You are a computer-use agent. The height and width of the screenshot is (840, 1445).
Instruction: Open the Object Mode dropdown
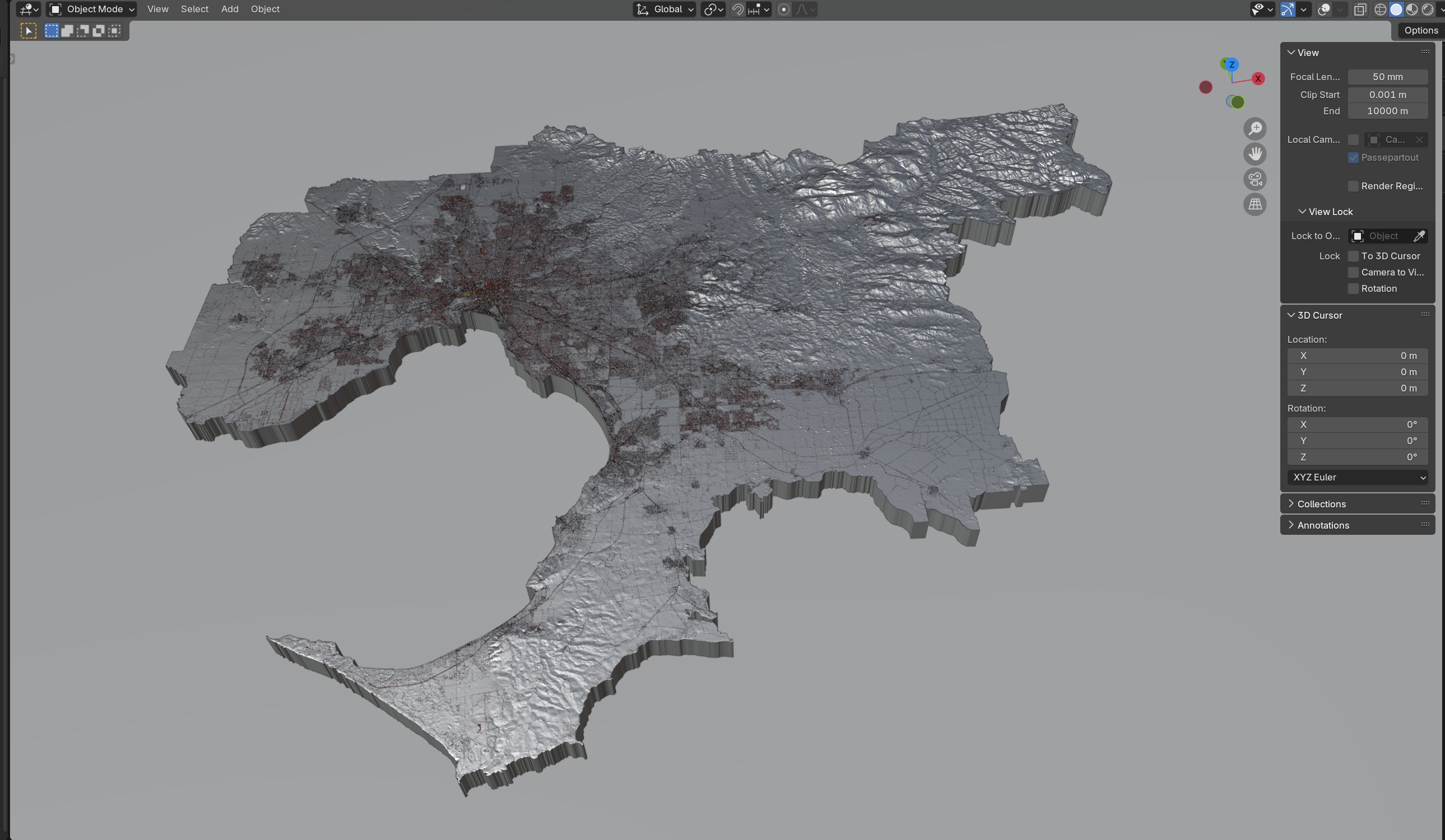coord(92,9)
